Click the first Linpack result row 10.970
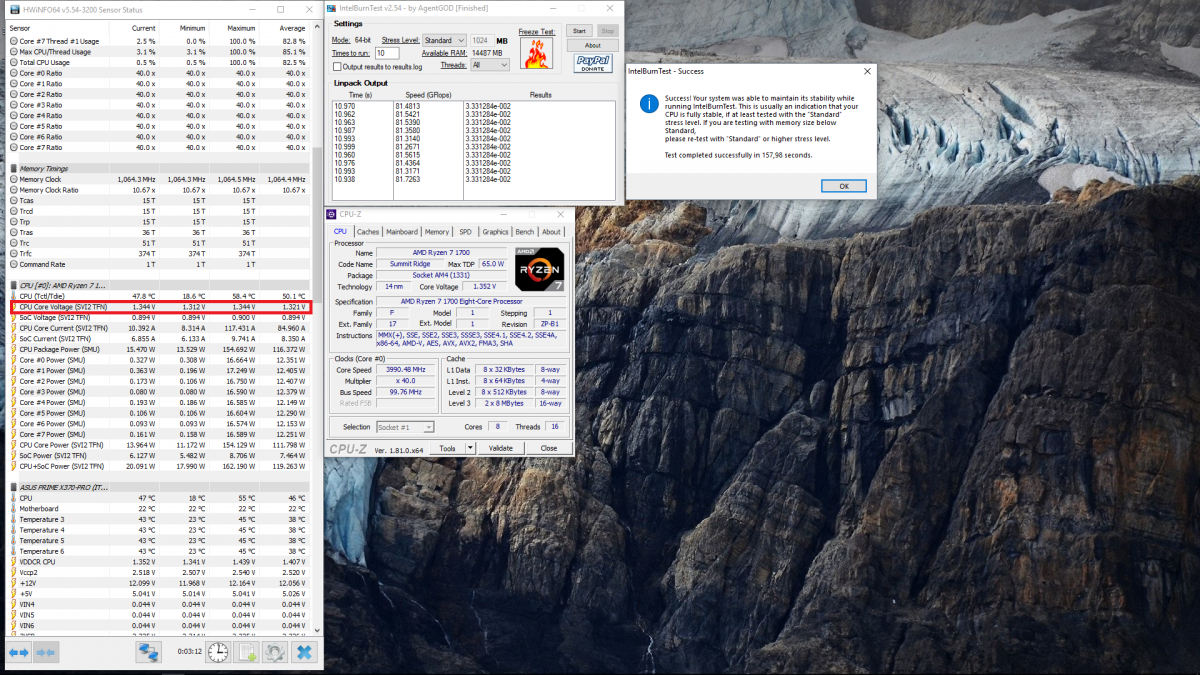 click(x=472, y=106)
